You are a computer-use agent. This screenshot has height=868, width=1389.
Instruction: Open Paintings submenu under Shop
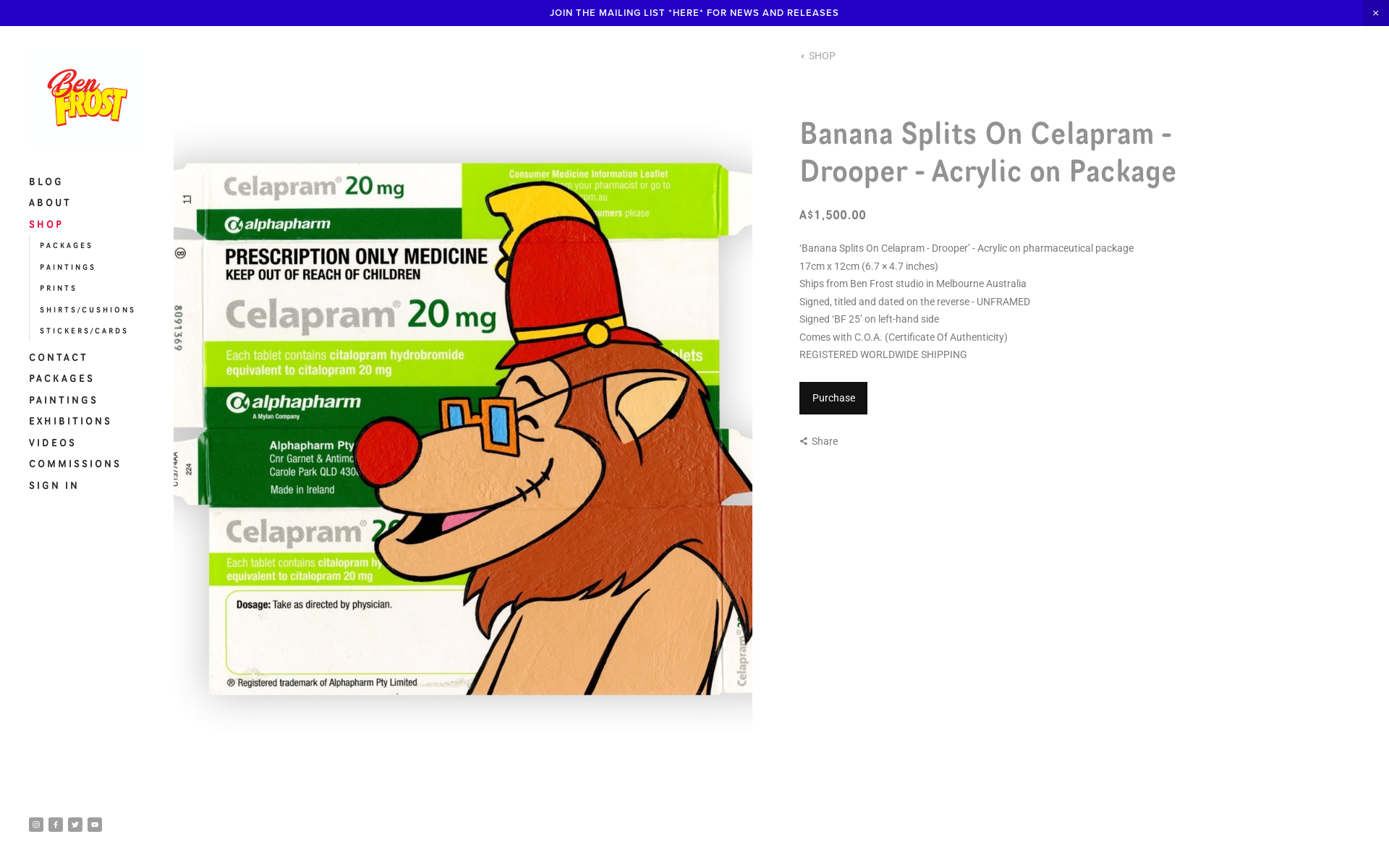click(x=67, y=268)
